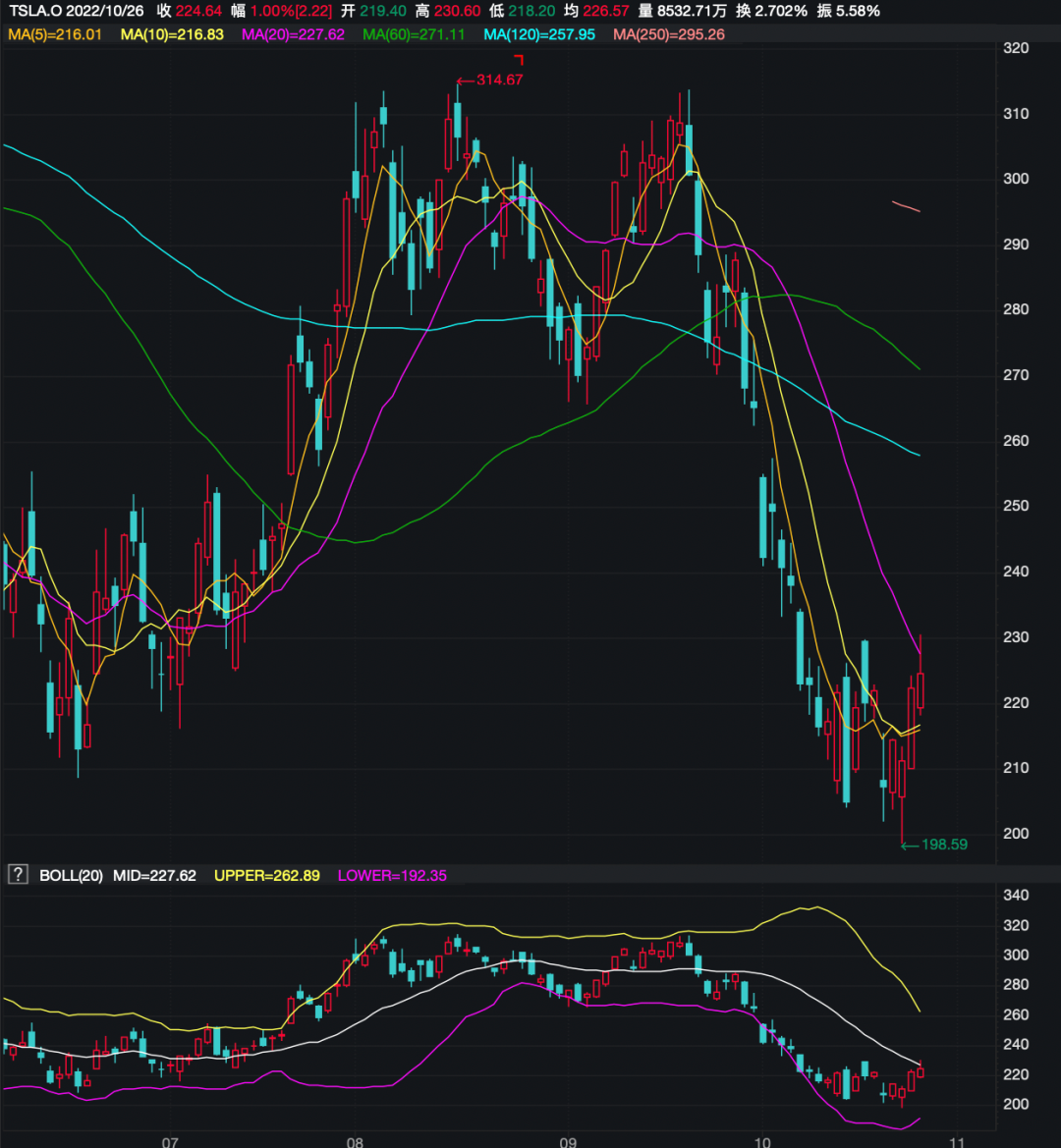The width and height of the screenshot is (1061, 1148).
Task: Click the 198.59 low price annotation
Action: click(x=944, y=845)
